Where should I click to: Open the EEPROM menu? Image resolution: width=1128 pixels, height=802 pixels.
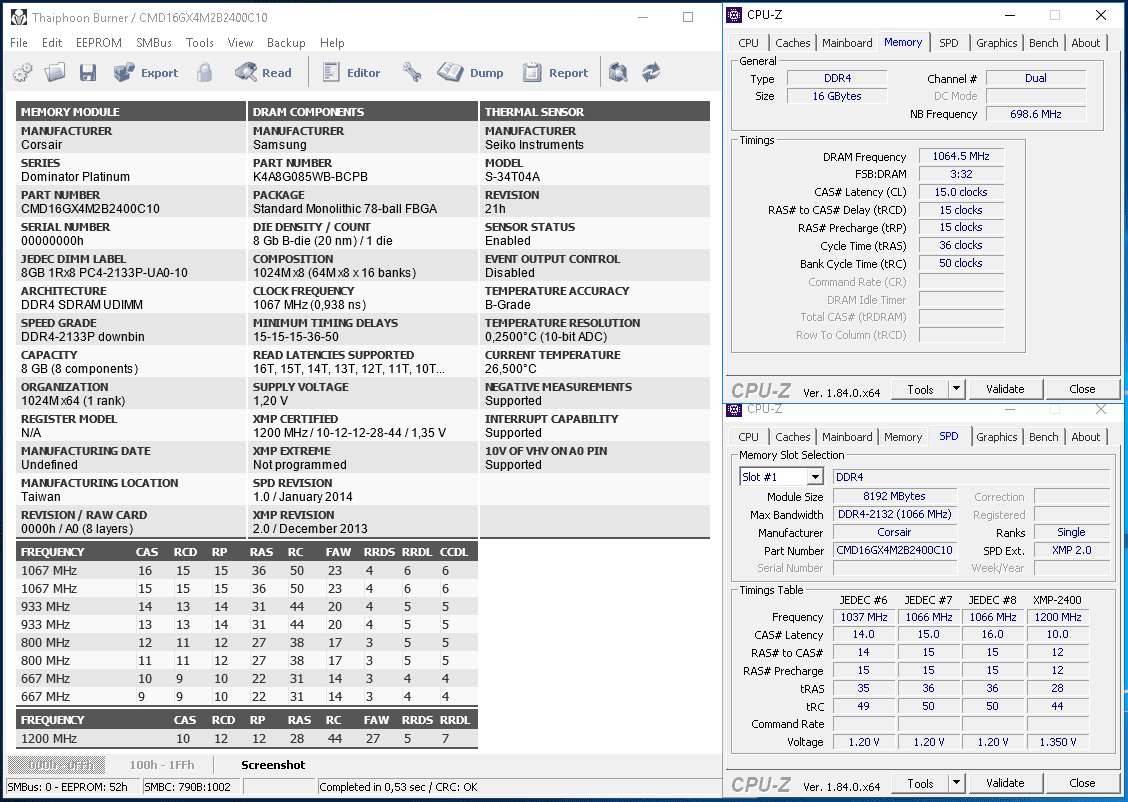[x=99, y=42]
